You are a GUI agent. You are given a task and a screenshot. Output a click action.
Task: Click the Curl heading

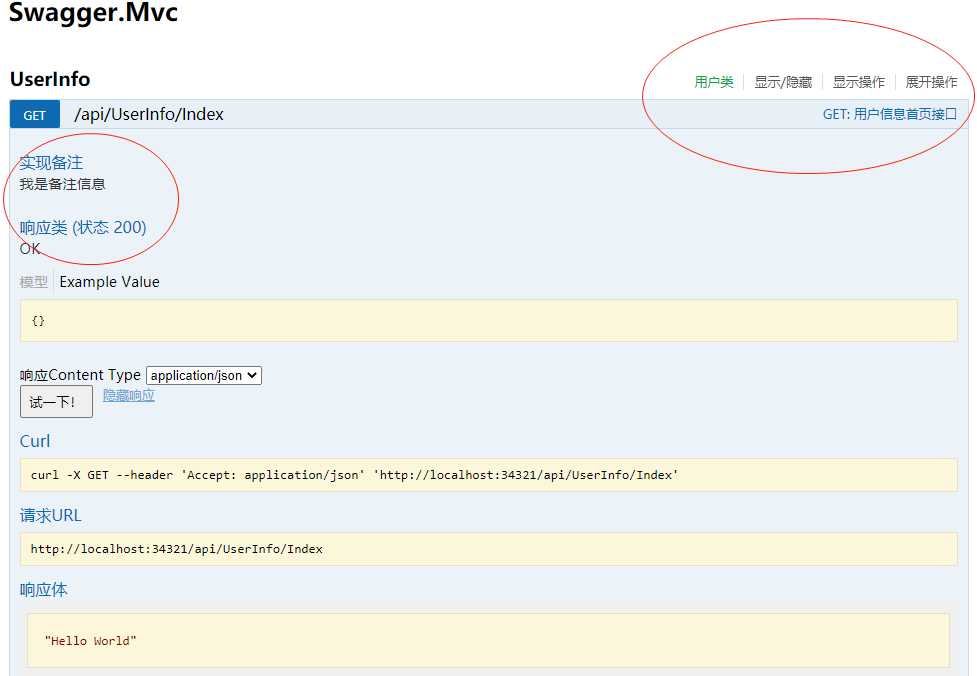pos(35,441)
